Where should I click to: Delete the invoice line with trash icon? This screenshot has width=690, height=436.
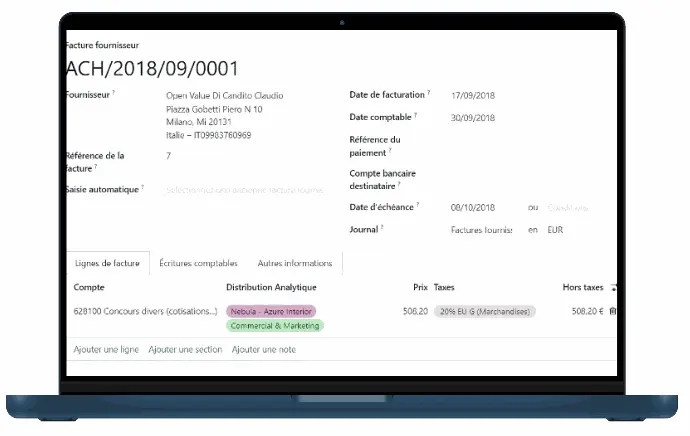click(613, 311)
